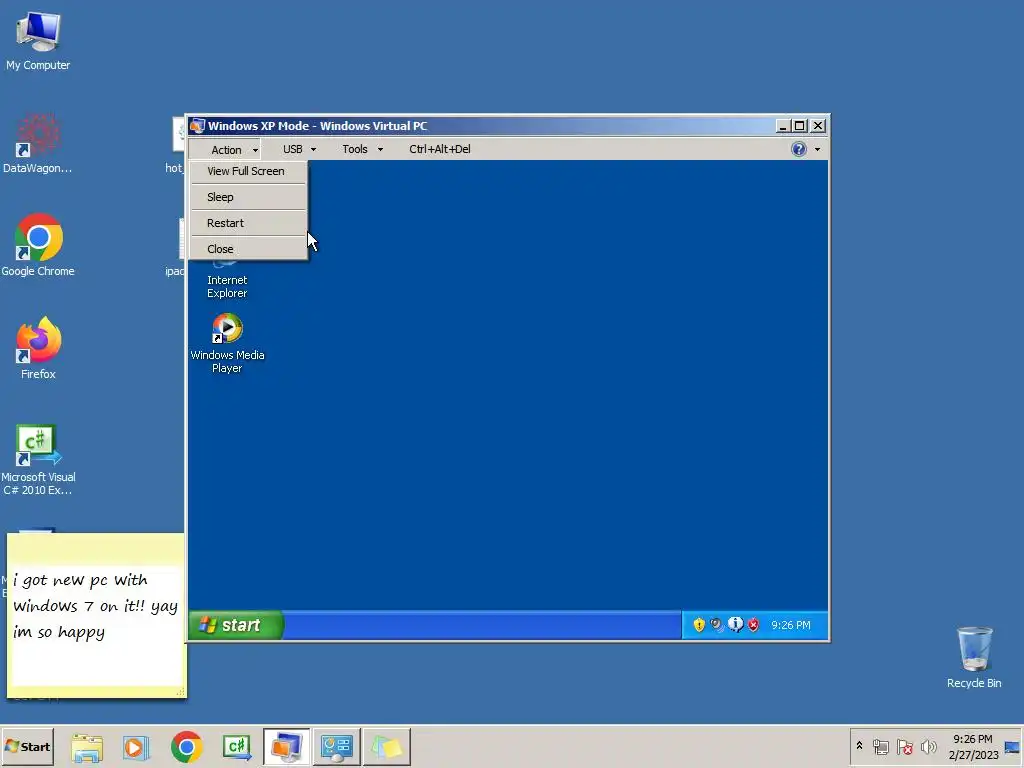Open the DataWagon desktop shortcut

coord(38,144)
